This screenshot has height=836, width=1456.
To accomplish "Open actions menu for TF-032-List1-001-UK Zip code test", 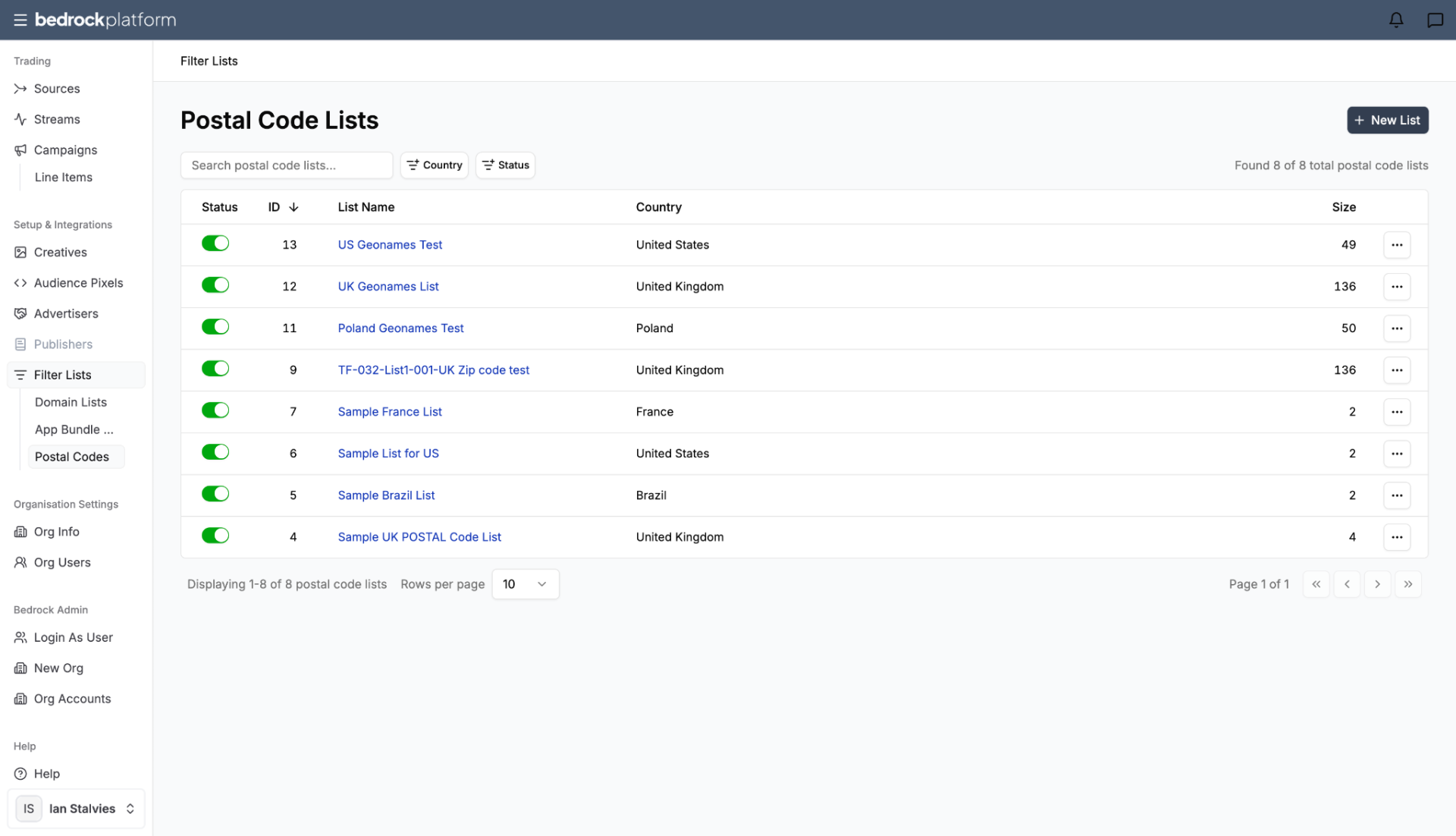I will pos(1397,370).
